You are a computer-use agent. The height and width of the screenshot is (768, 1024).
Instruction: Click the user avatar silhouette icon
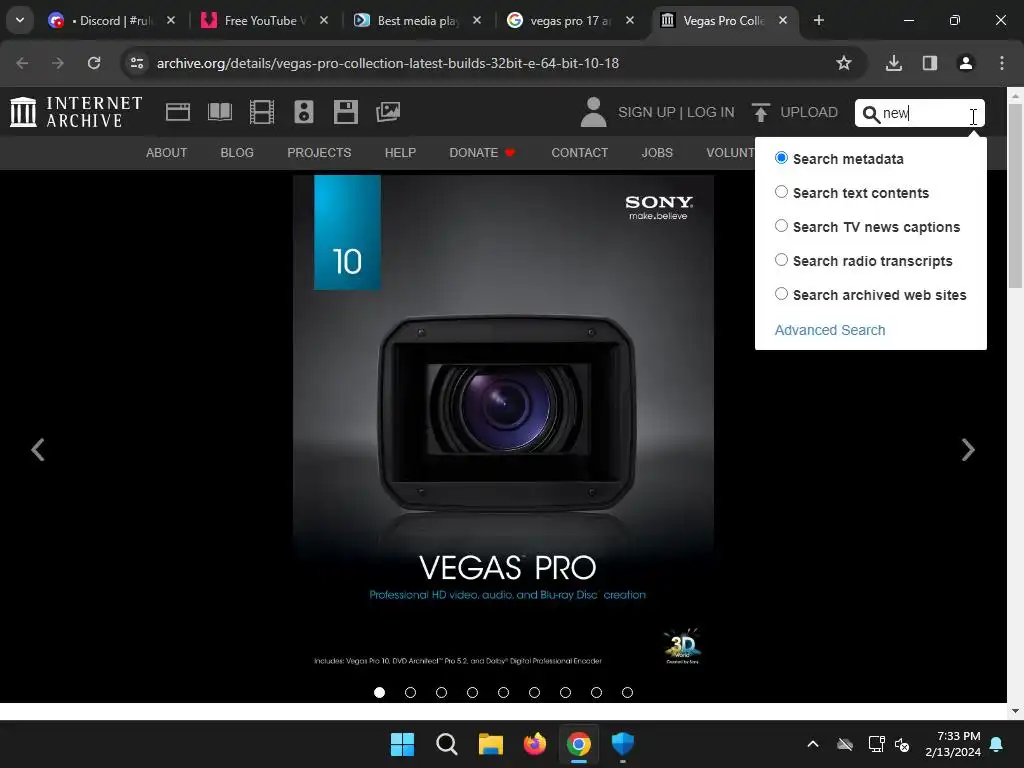point(593,112)
